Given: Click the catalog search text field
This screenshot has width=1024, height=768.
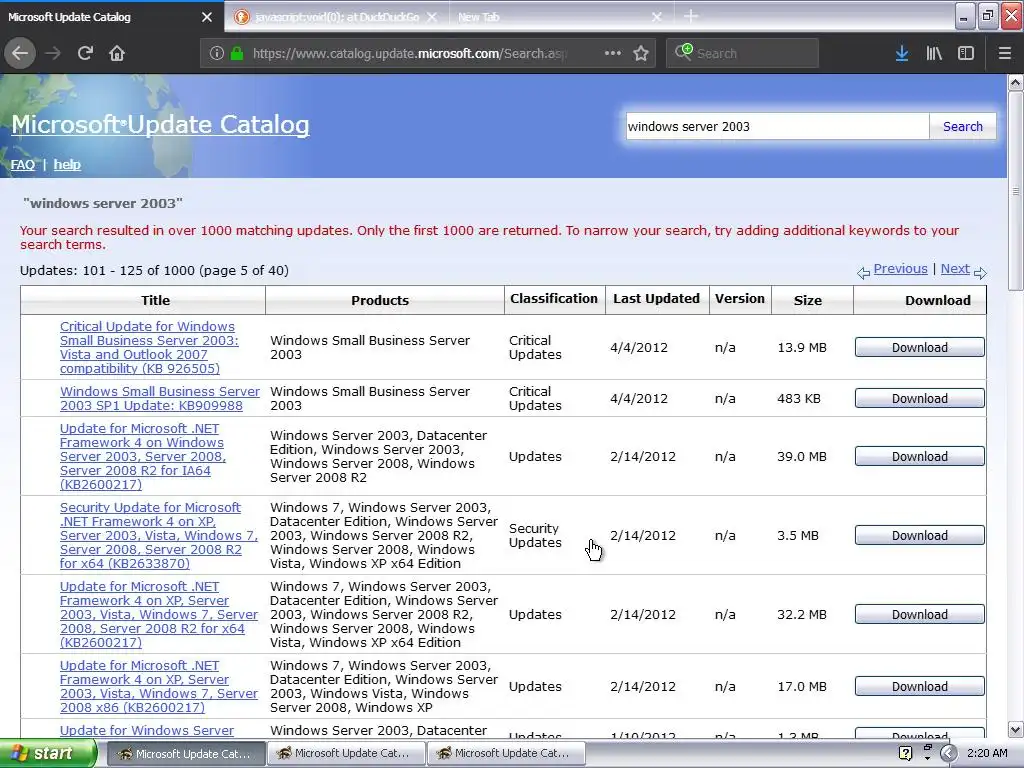Looking at the screenshot, I should pos(777,127).
